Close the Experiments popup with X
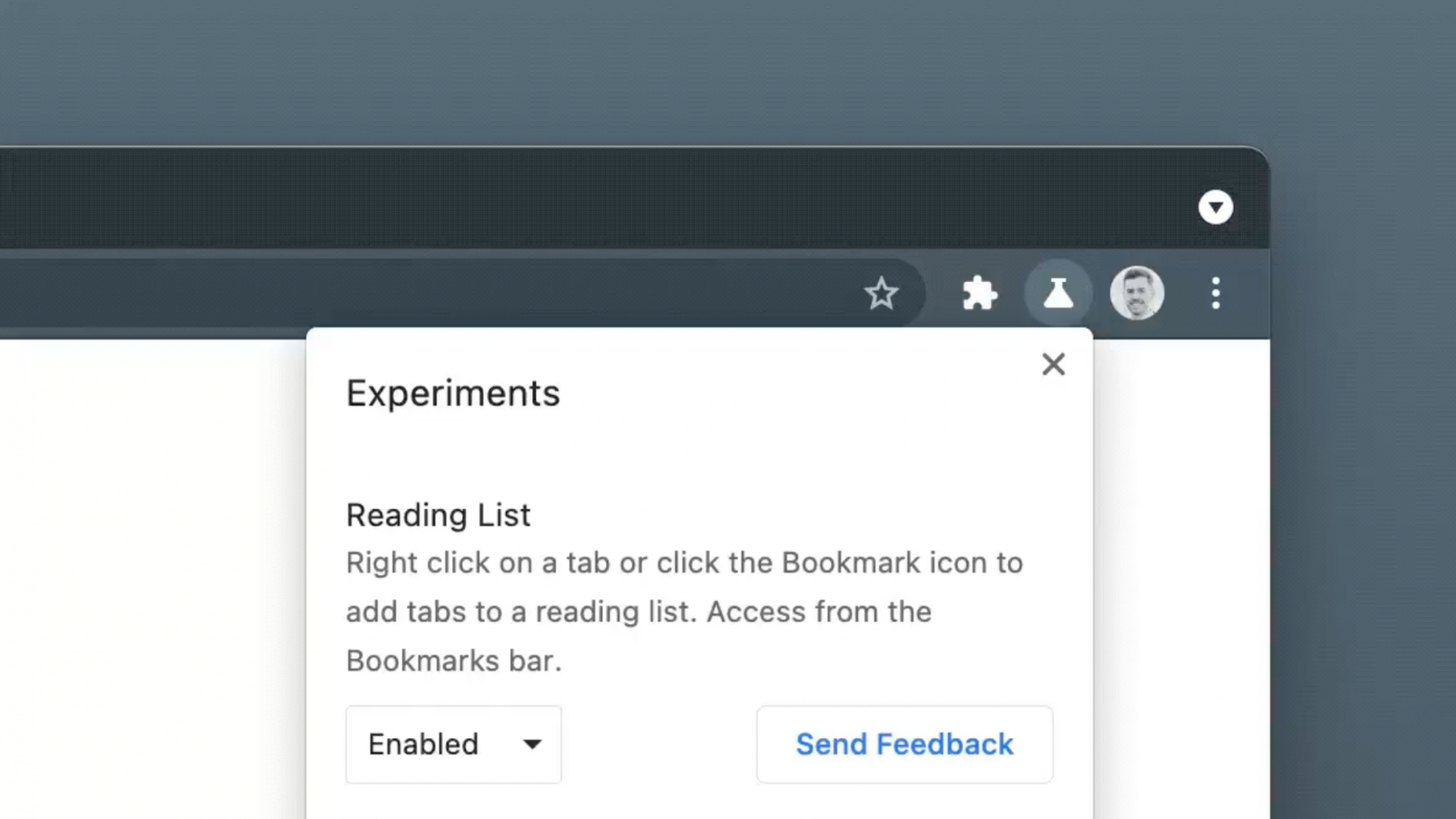Viewport: 1456px width, 819px height. [x=1053, y=364]
